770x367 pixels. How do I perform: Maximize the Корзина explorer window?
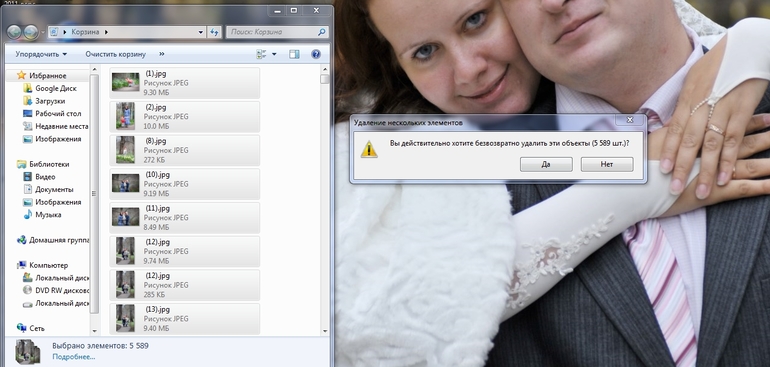(294, 10)
